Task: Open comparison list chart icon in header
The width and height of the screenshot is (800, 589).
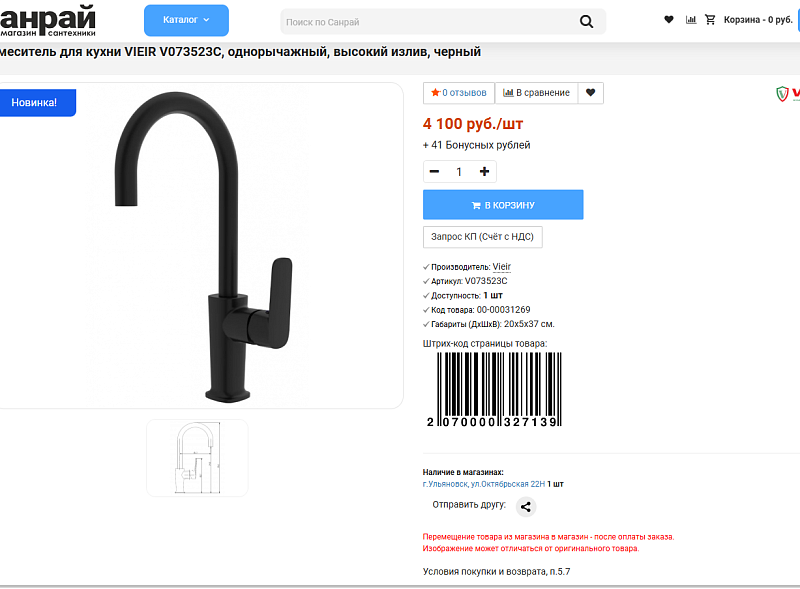Action: pyautogui.click(x=691, y=20)
